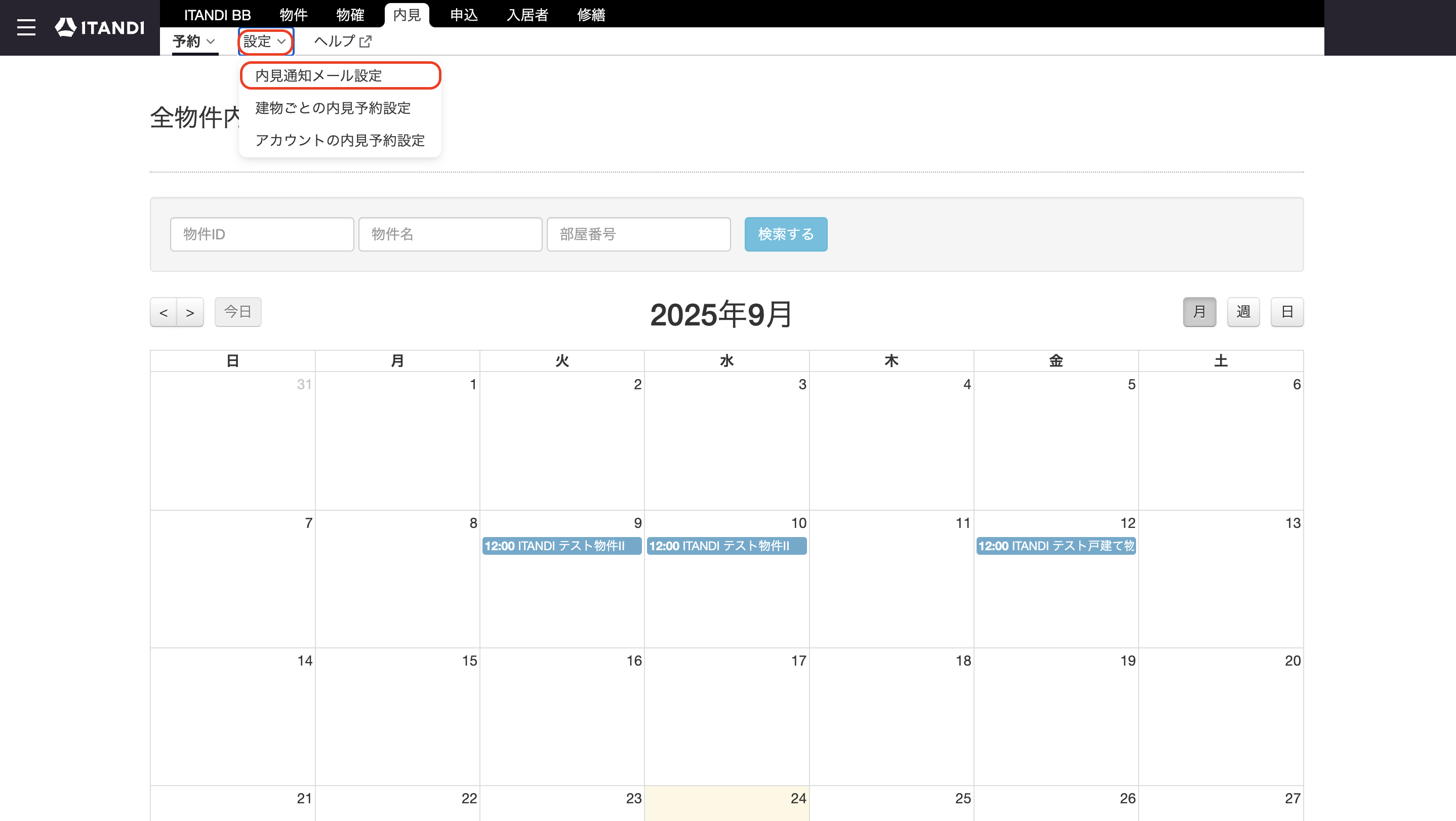The width and height of the screenshot is (1456, 821).
Task: Go to next month arrow
Action: pyautogui.click(x=190, y=312)
